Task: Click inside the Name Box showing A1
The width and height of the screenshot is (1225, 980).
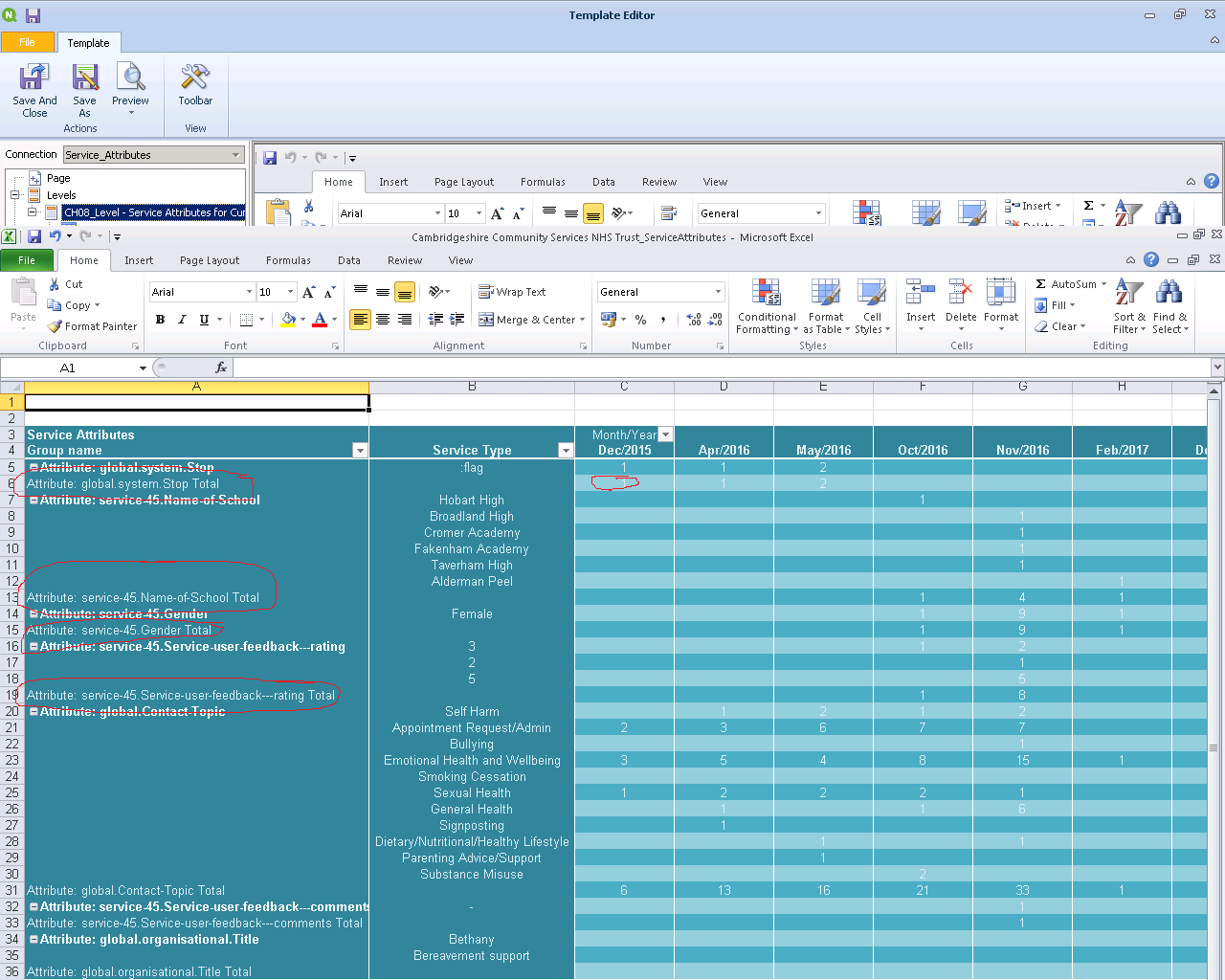Action: (x=68, y=367)
